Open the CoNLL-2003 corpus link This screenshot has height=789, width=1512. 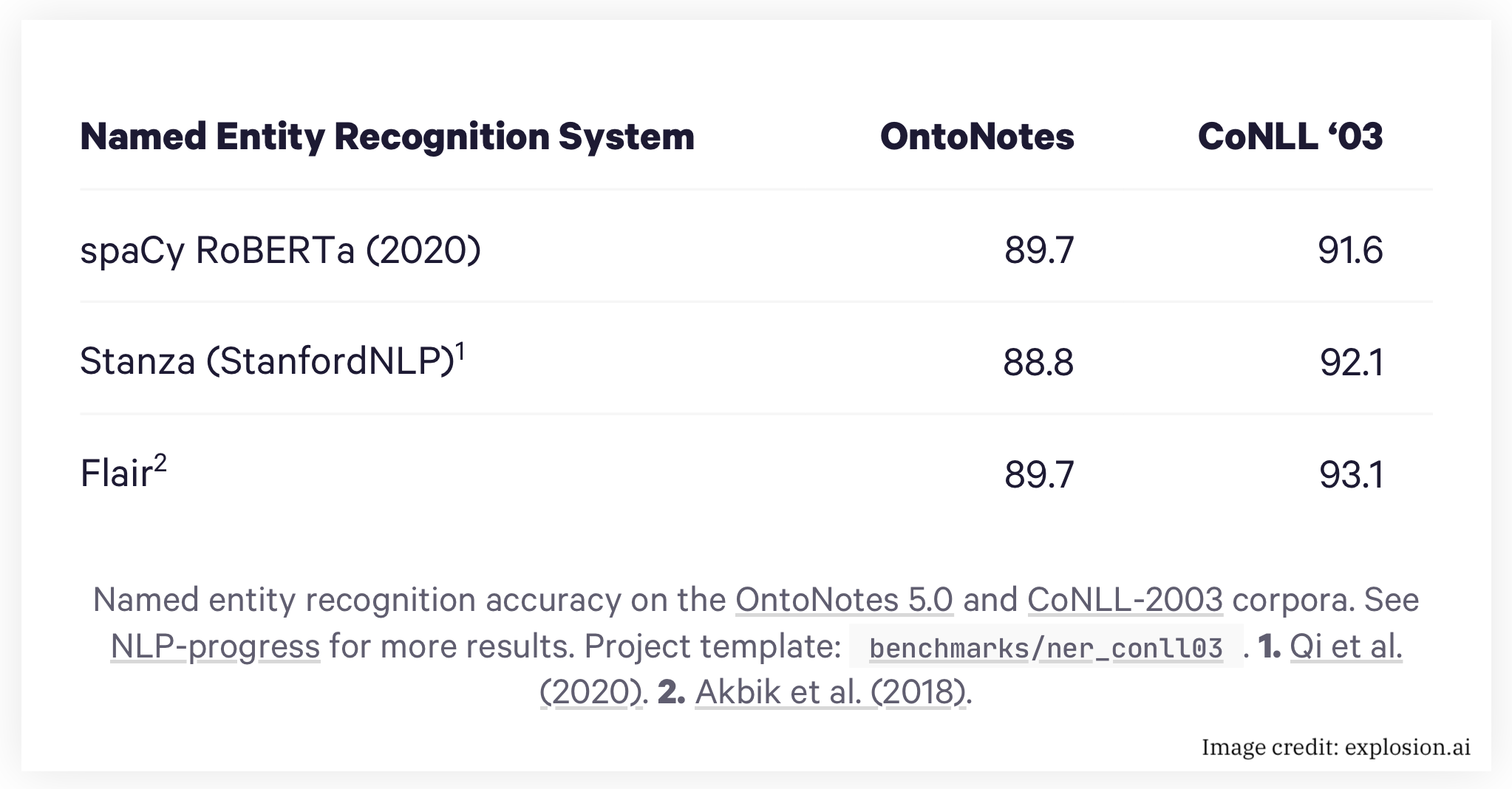click(1124, 600)
